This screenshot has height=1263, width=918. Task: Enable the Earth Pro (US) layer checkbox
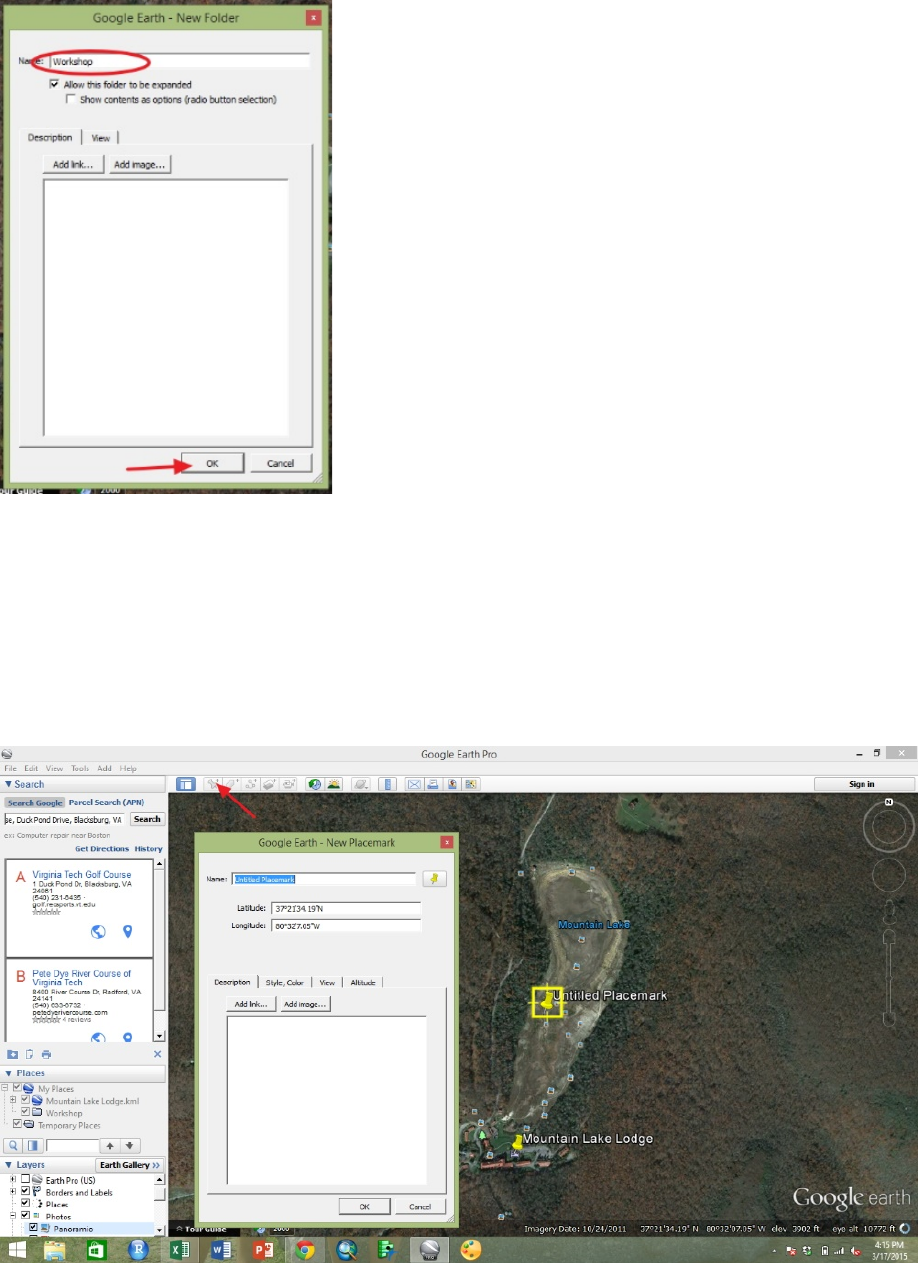click(x=26, y=1180)
